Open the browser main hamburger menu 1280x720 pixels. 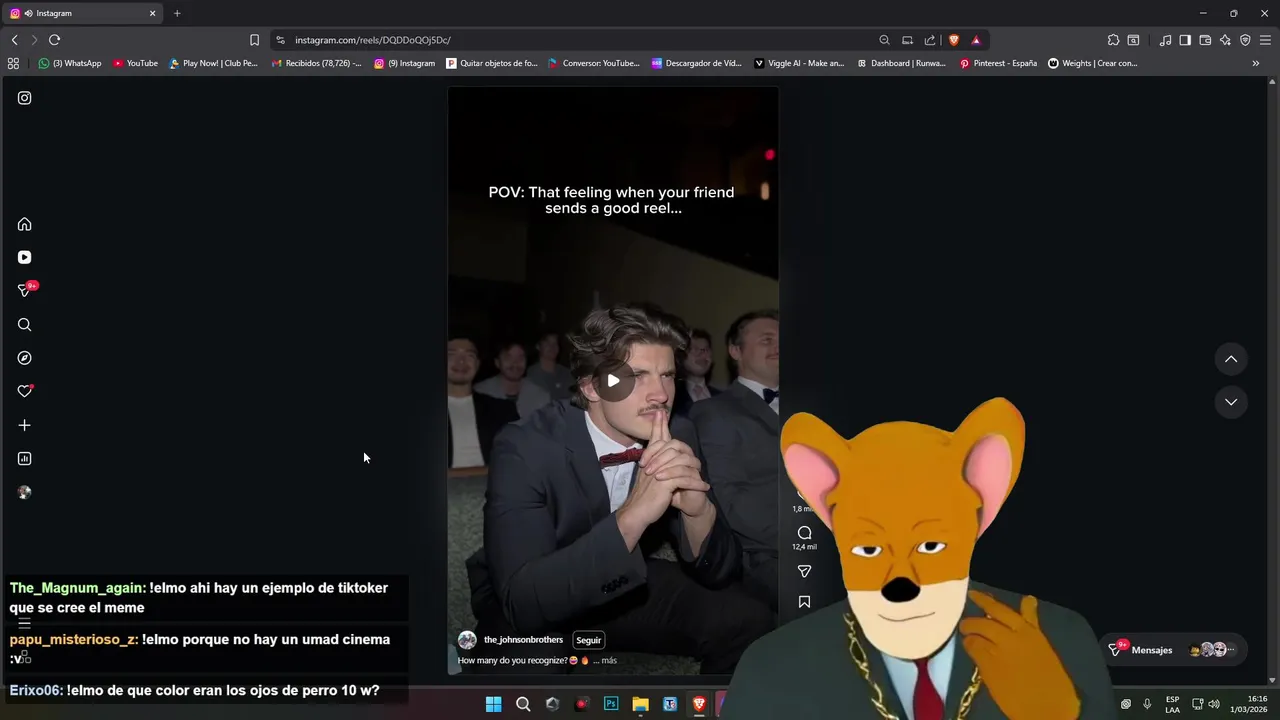pos(1265,40)
